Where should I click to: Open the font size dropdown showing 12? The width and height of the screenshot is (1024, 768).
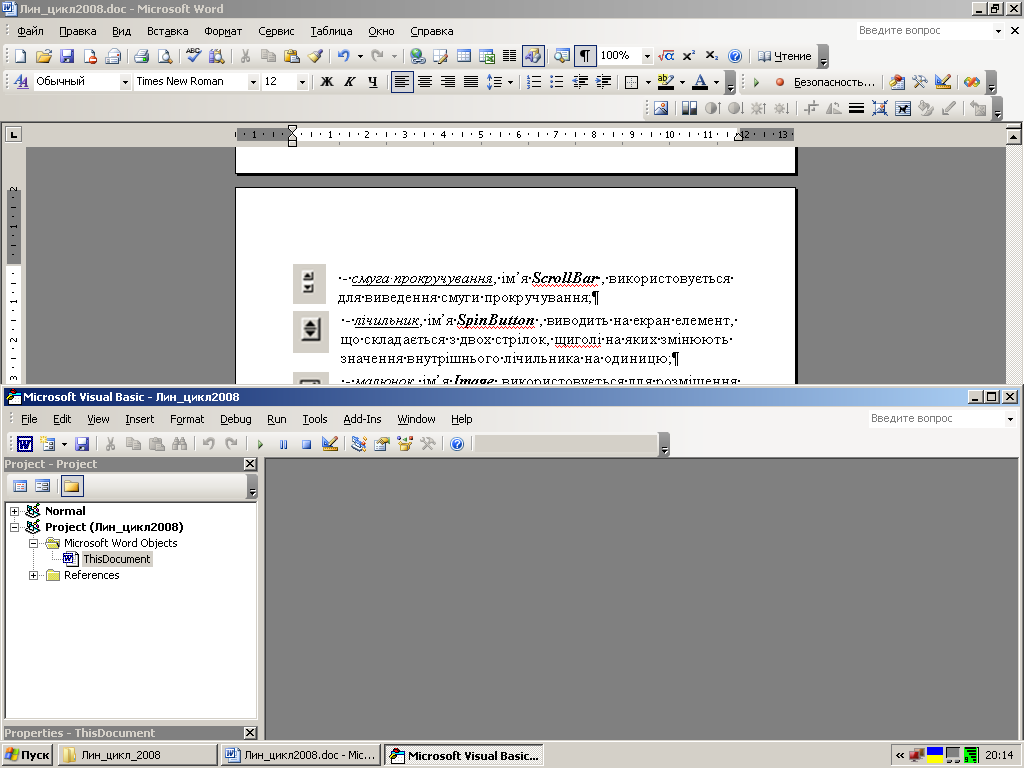tap(302, 82)
